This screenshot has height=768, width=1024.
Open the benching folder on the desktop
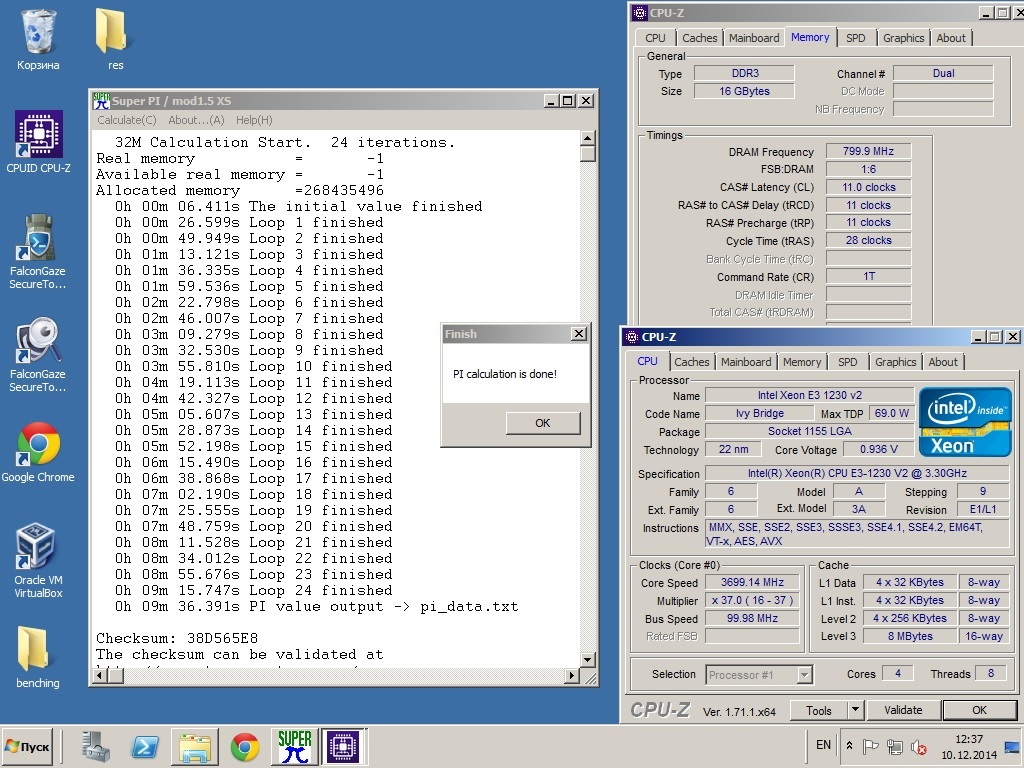[x=38, y=658]
